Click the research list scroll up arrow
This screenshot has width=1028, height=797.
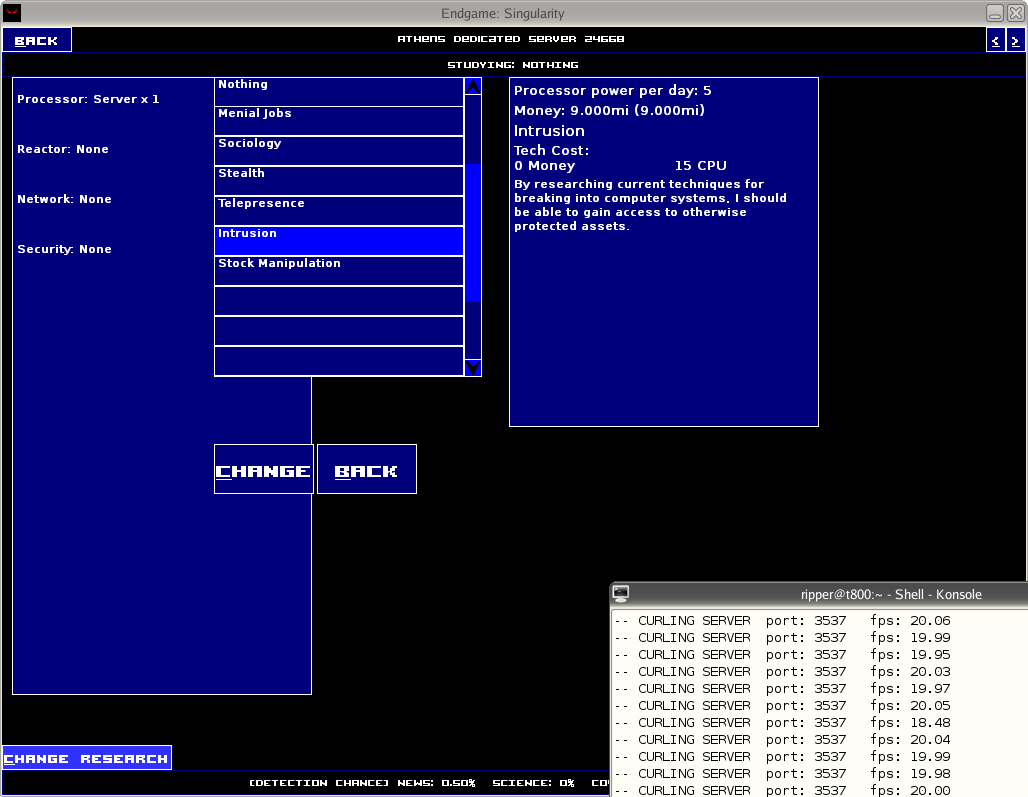tap(473, 87)
